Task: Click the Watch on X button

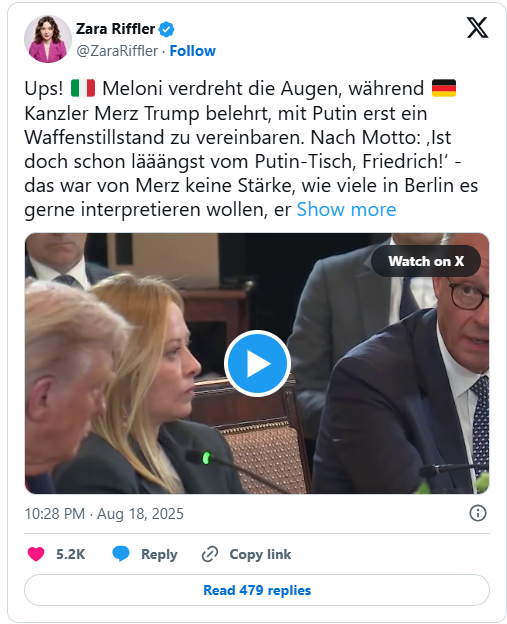Action: (426, 261)
